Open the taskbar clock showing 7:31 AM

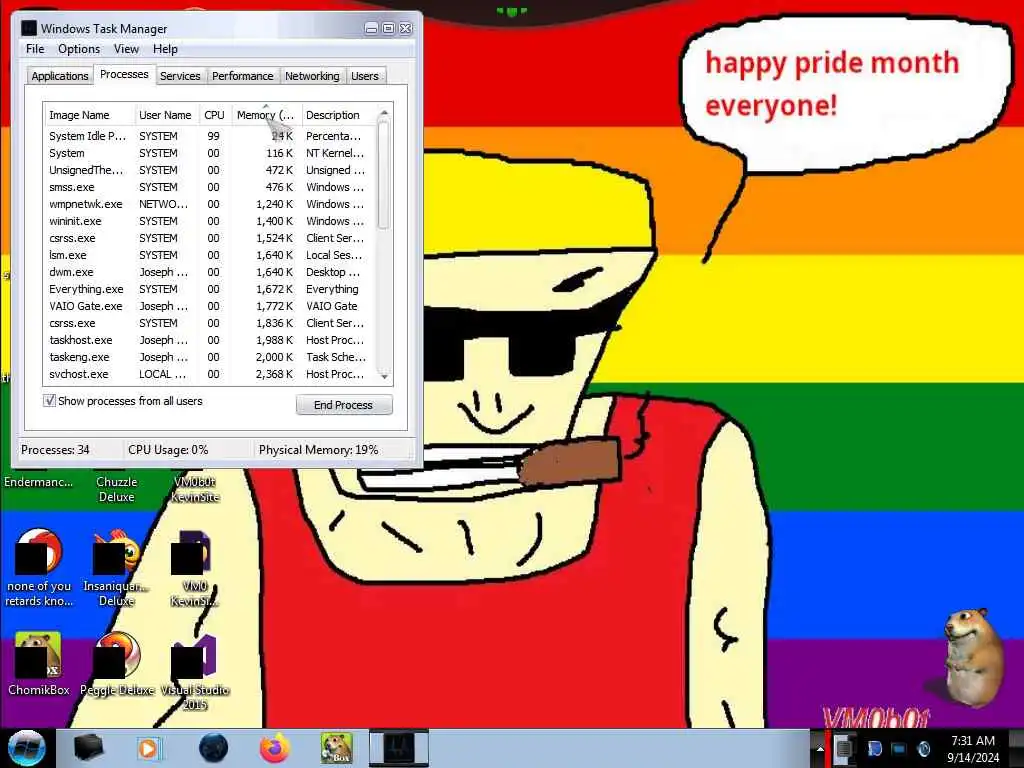pyautogui.click(x=973, y=748)
